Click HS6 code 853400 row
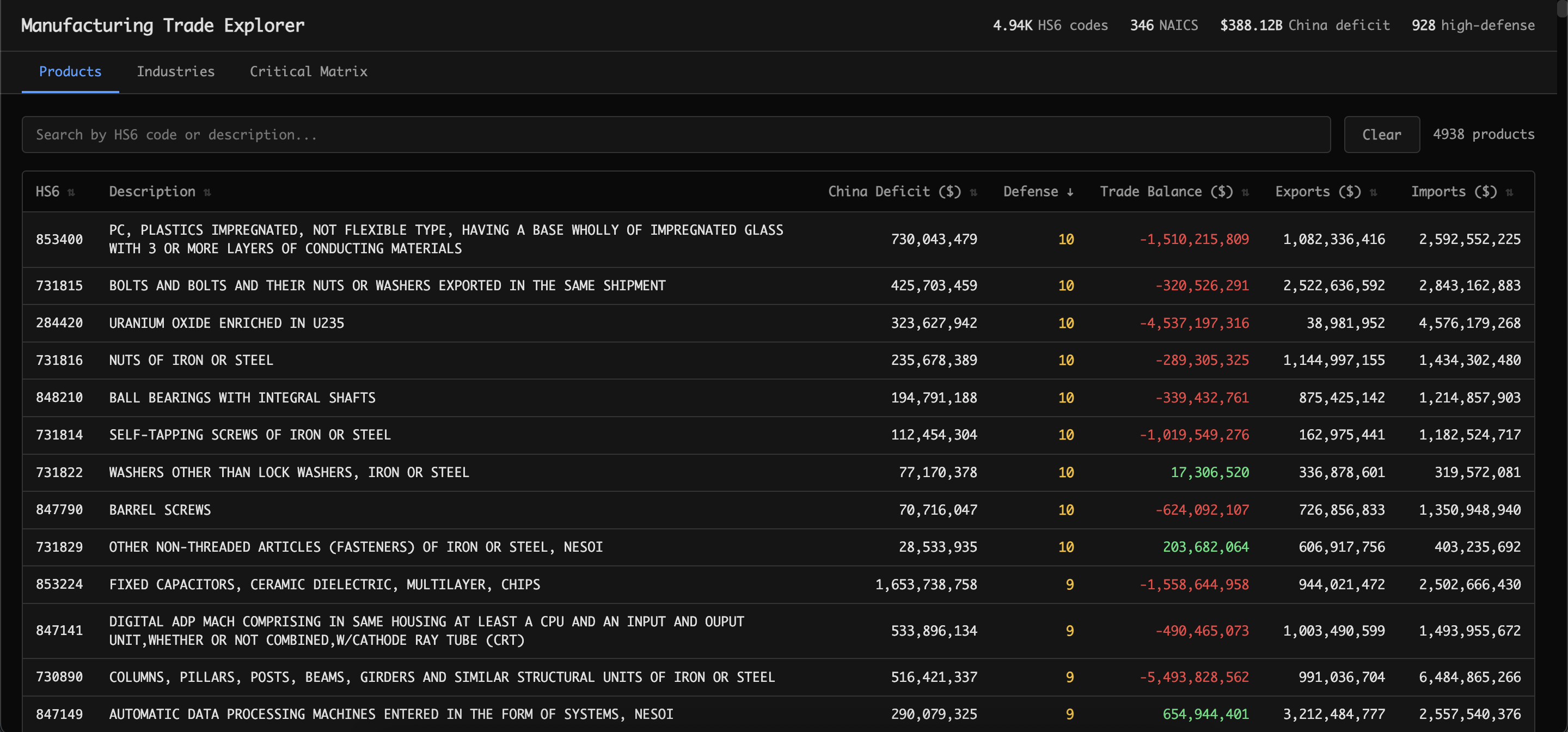Image resolution: width=1568 pixels, height=732 pixels. pos(59,239)
